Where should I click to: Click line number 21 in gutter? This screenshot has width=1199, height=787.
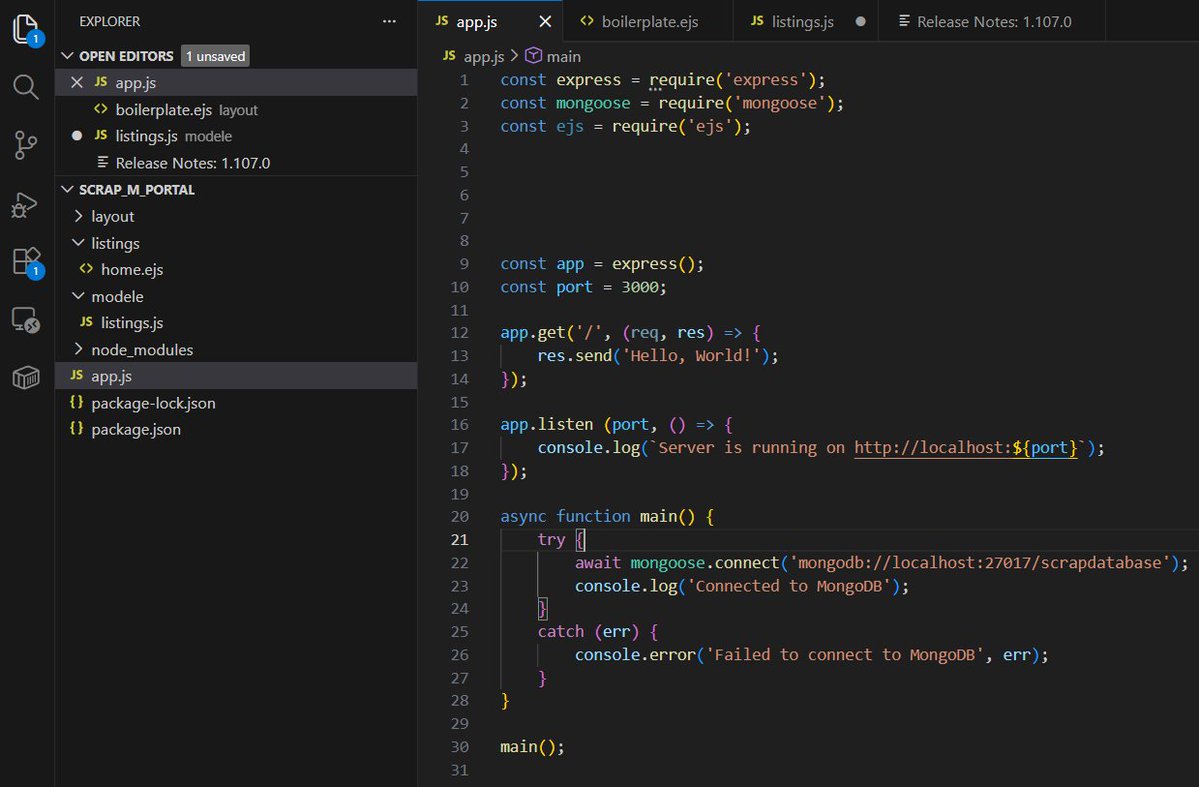pyautogui.click(x=459, y=539)
